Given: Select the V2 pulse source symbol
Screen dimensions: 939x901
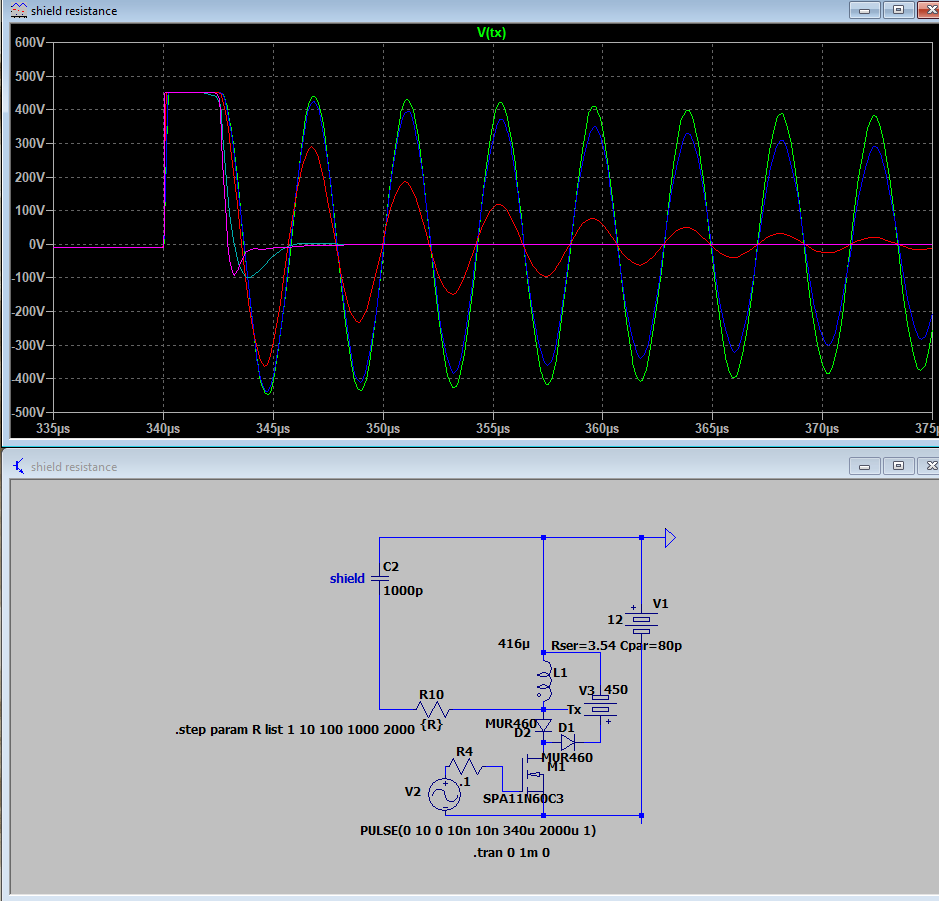Looking at the screenshot, I should tap(444, 794).
